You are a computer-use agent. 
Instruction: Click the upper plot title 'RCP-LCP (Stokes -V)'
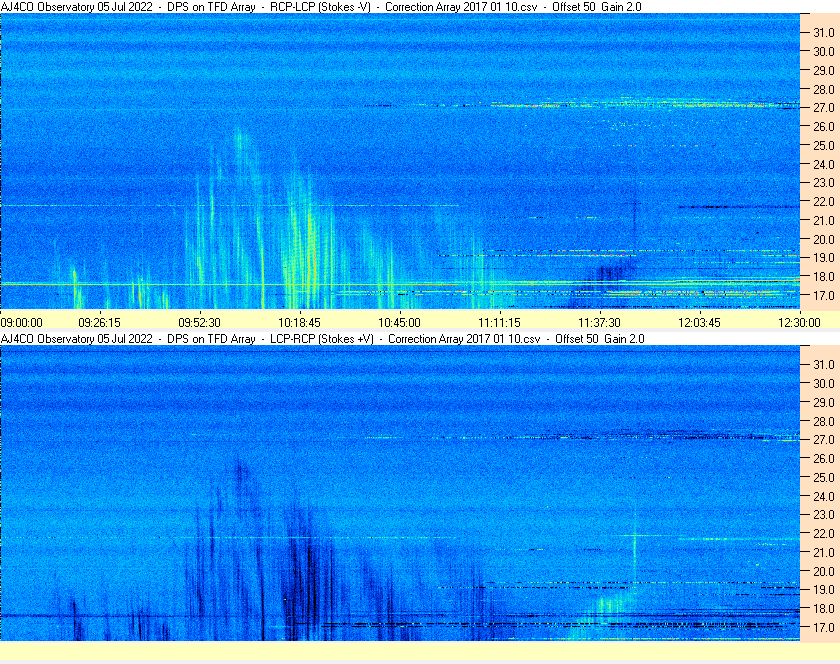click(320, 7)
